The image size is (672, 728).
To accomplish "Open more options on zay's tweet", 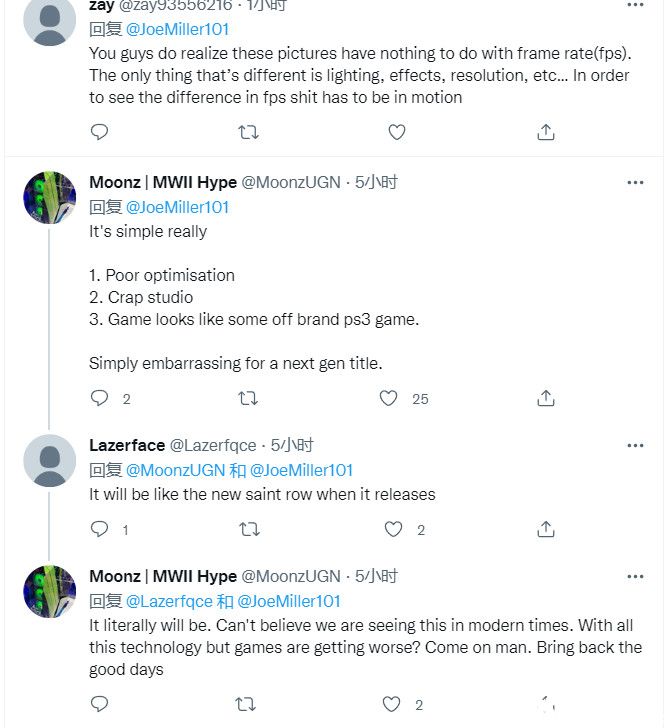I will [635, 5].
